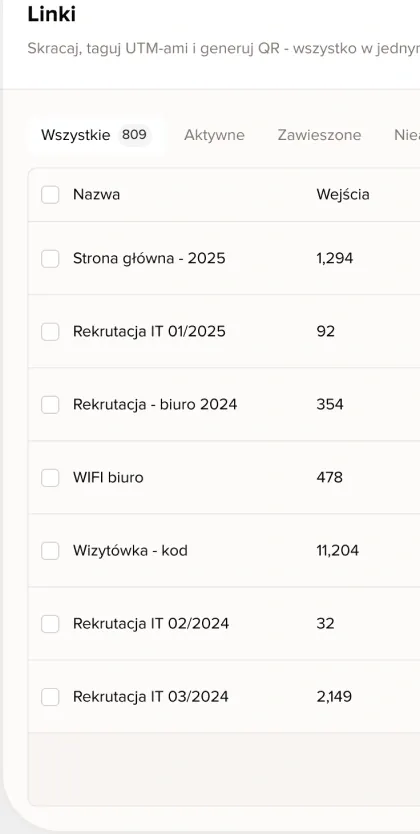Open the Rekrutacja - biuro 2024 entry
The image size is (420, 834).
(x=155, y=404)
